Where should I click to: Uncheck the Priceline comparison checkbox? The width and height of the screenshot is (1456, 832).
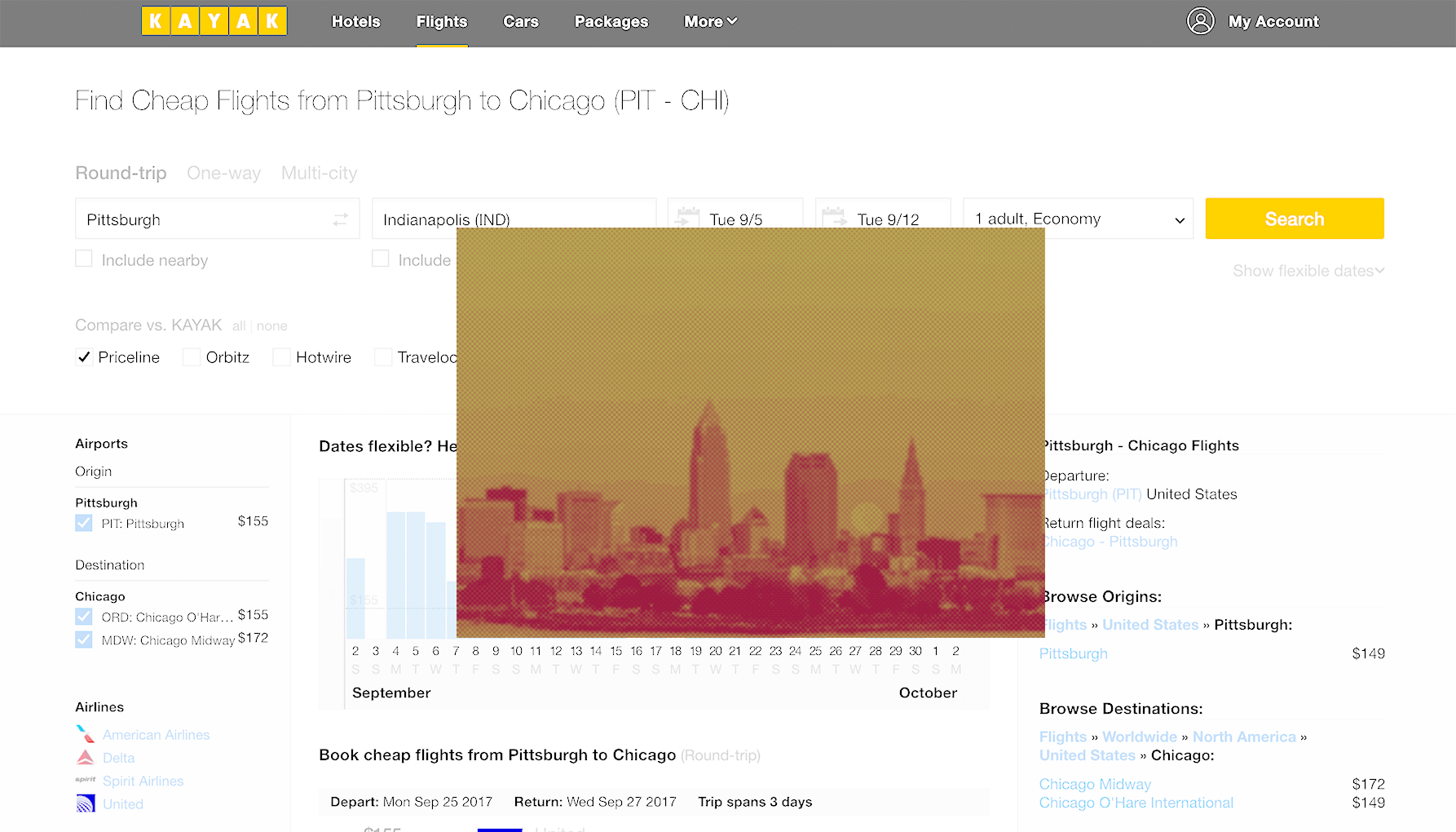click(84, 356)
